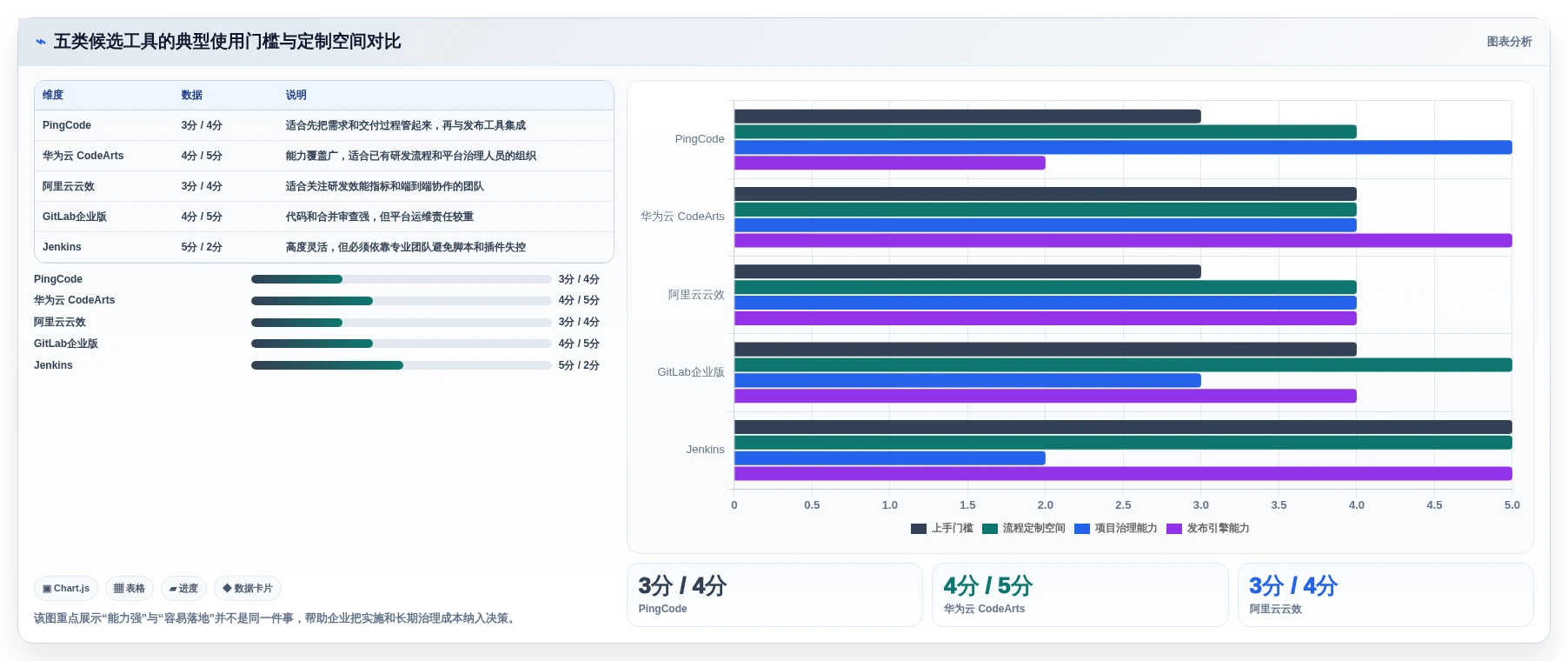Screen dimensions: 1568x661
Task: Toggle the 发布引擎能力 legend series
Action: pos(1208,529)
